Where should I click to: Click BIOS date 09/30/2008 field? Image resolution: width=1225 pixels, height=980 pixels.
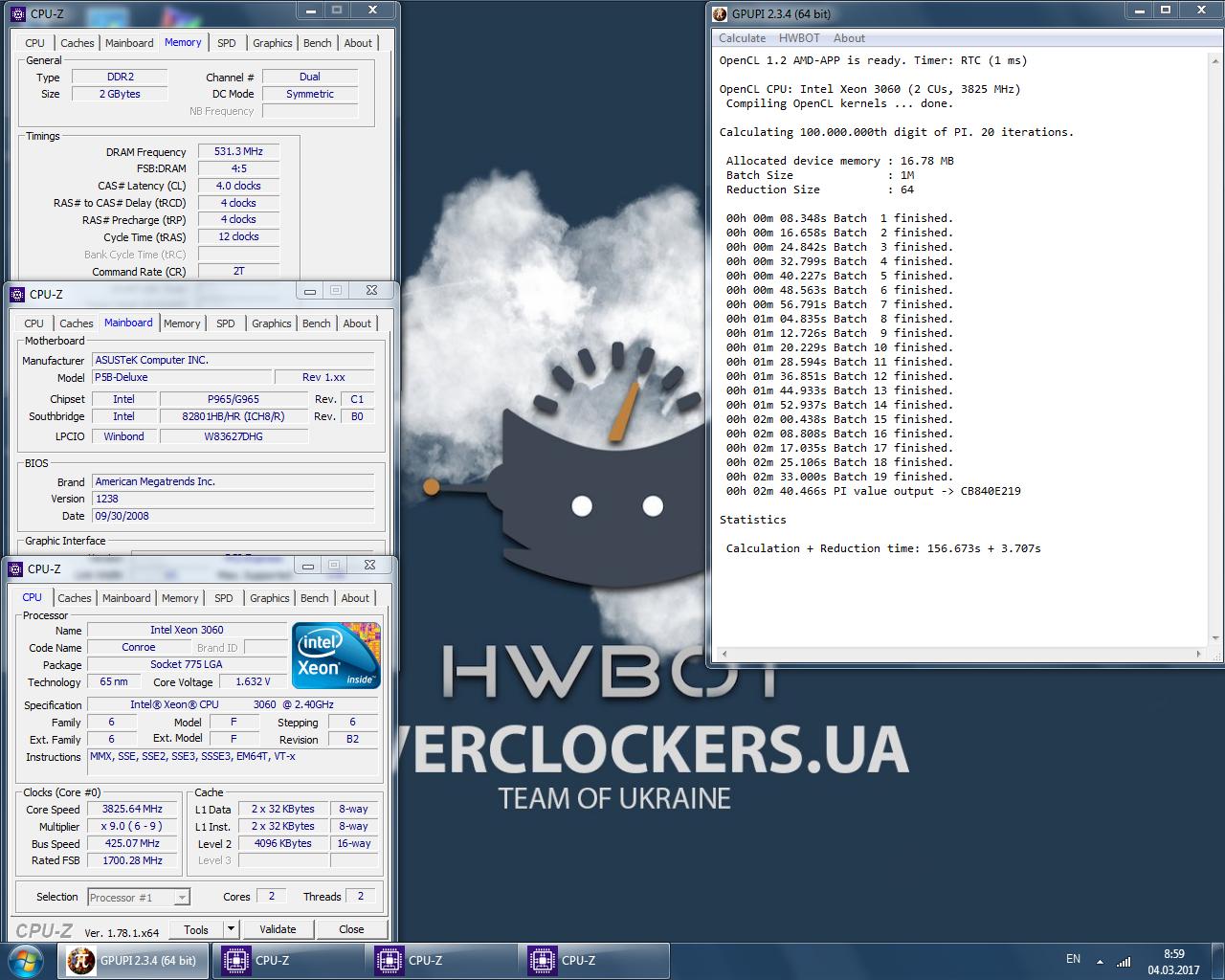pyautogui.click(x=233, y=516)
